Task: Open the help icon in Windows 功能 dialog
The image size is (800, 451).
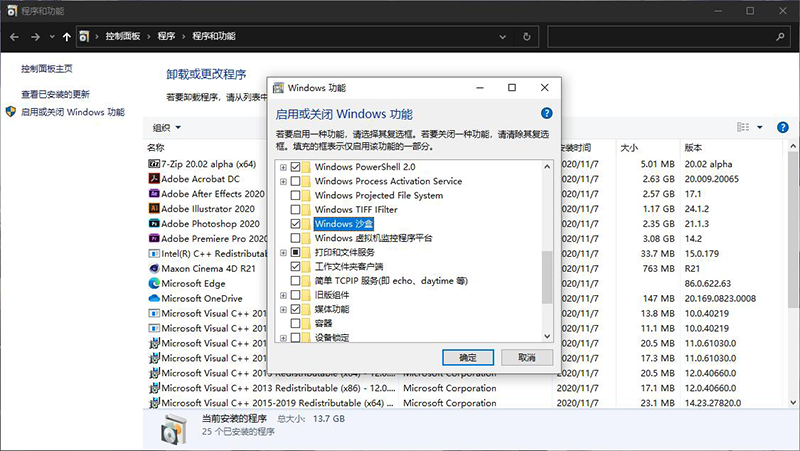Action: coord(546,113)
